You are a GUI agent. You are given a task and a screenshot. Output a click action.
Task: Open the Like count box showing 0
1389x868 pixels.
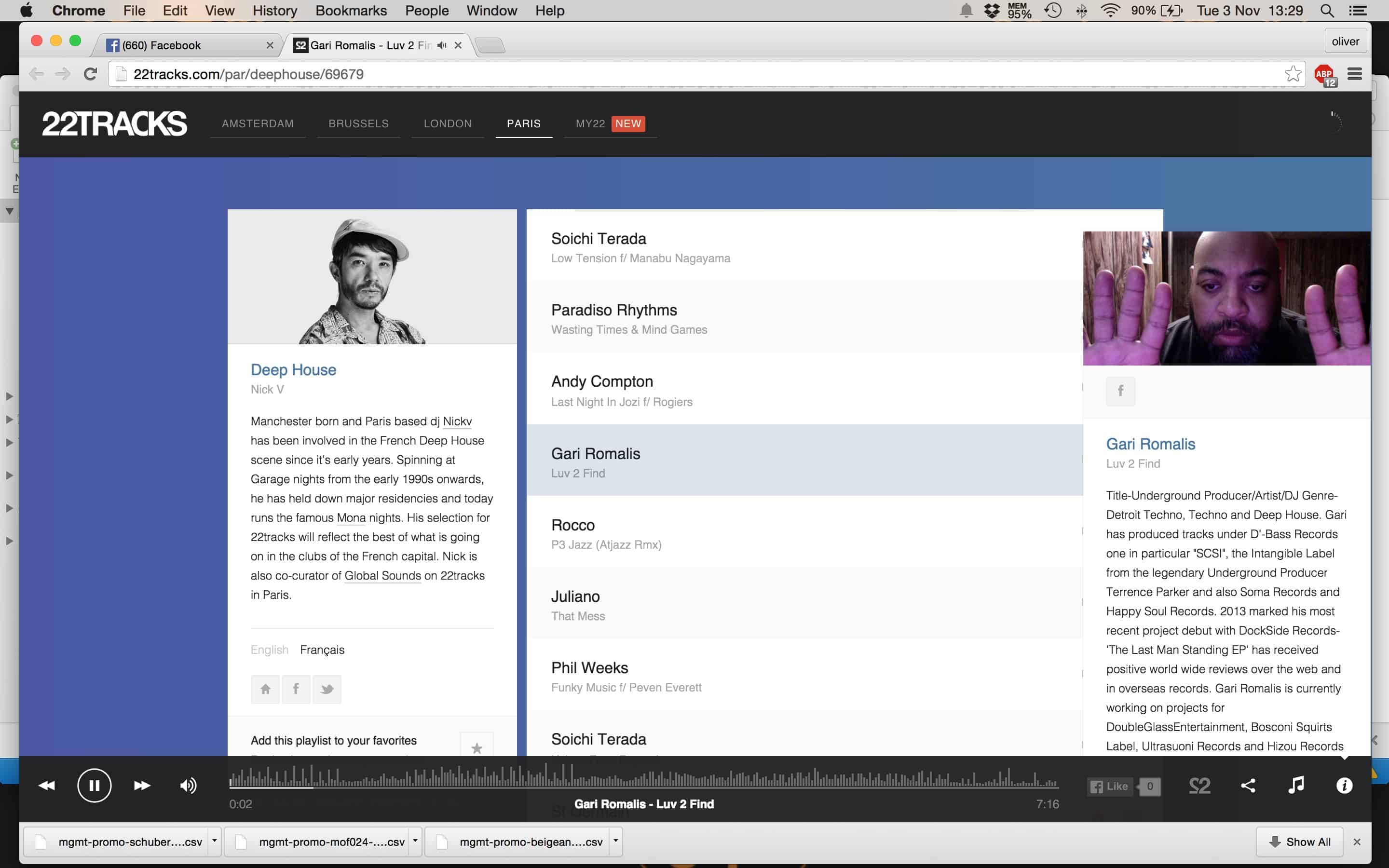point(1150,787)
